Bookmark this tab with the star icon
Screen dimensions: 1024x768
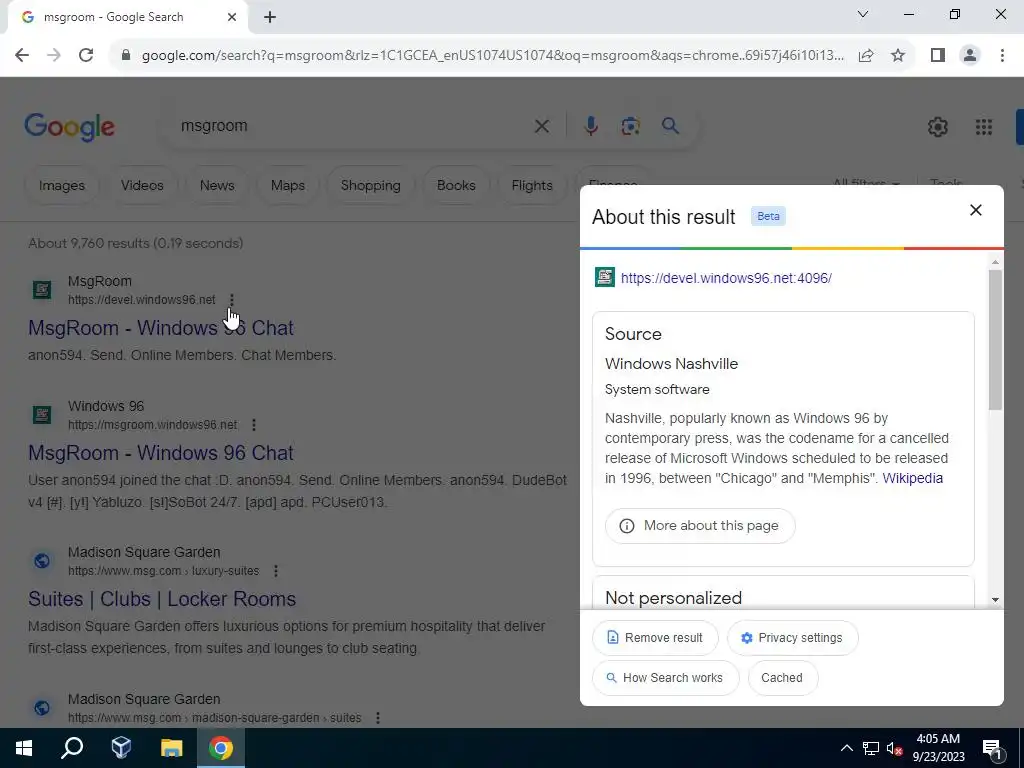click(x=898, y=56)
